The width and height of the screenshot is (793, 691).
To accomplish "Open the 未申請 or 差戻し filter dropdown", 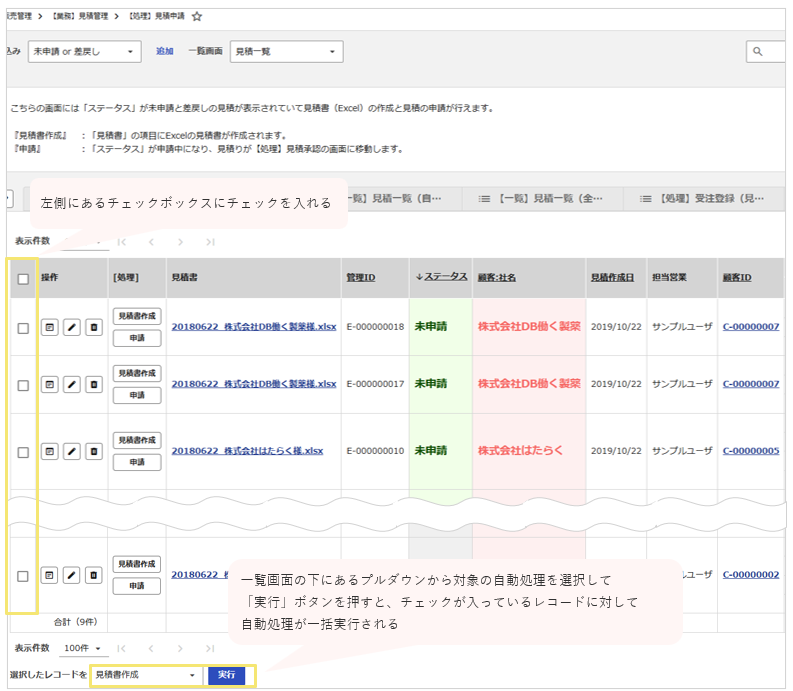I will pyautogui.click(x=85, y=52).
